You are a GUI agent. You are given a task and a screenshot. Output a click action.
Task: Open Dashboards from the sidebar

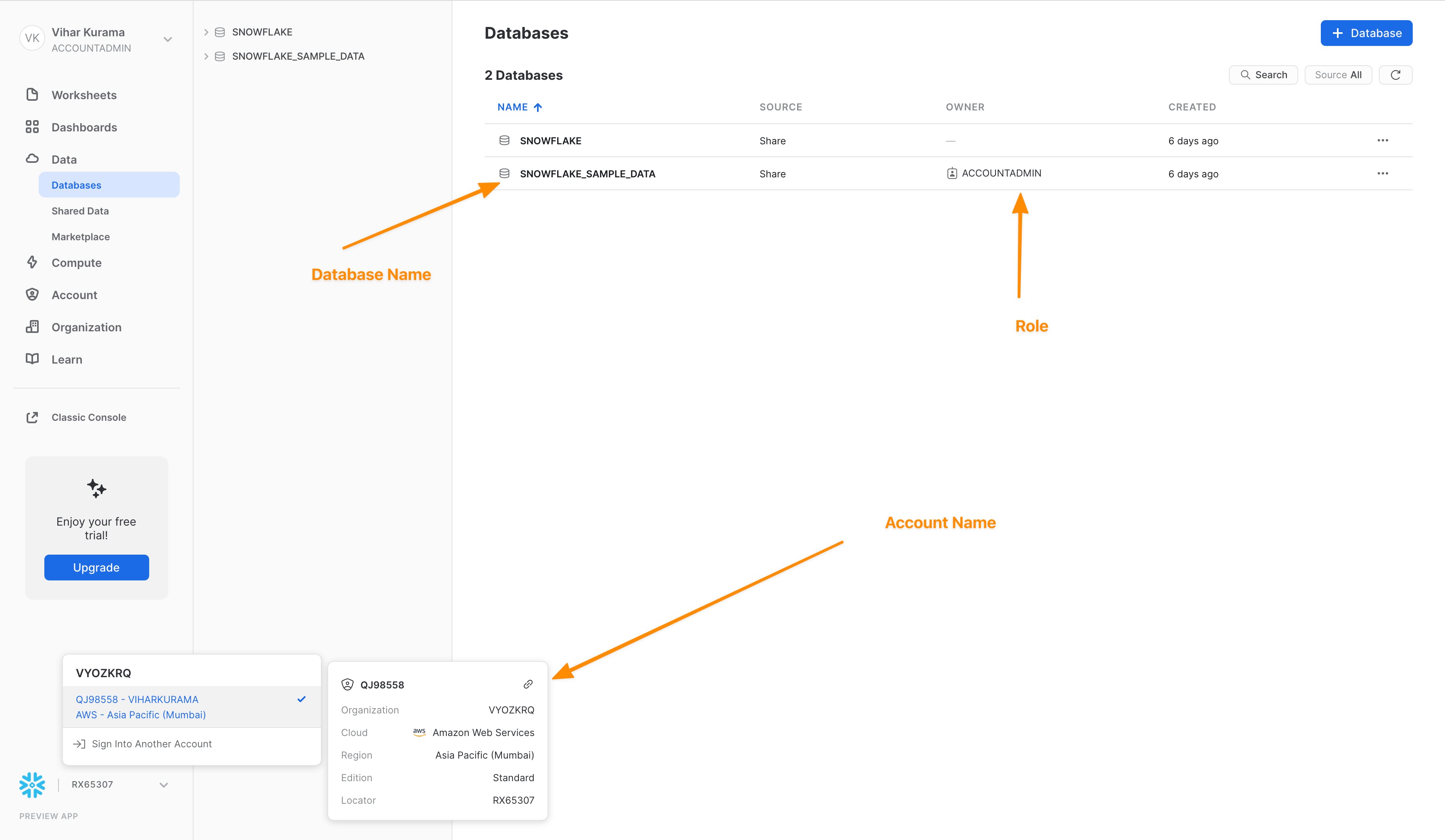click(84, 127)
